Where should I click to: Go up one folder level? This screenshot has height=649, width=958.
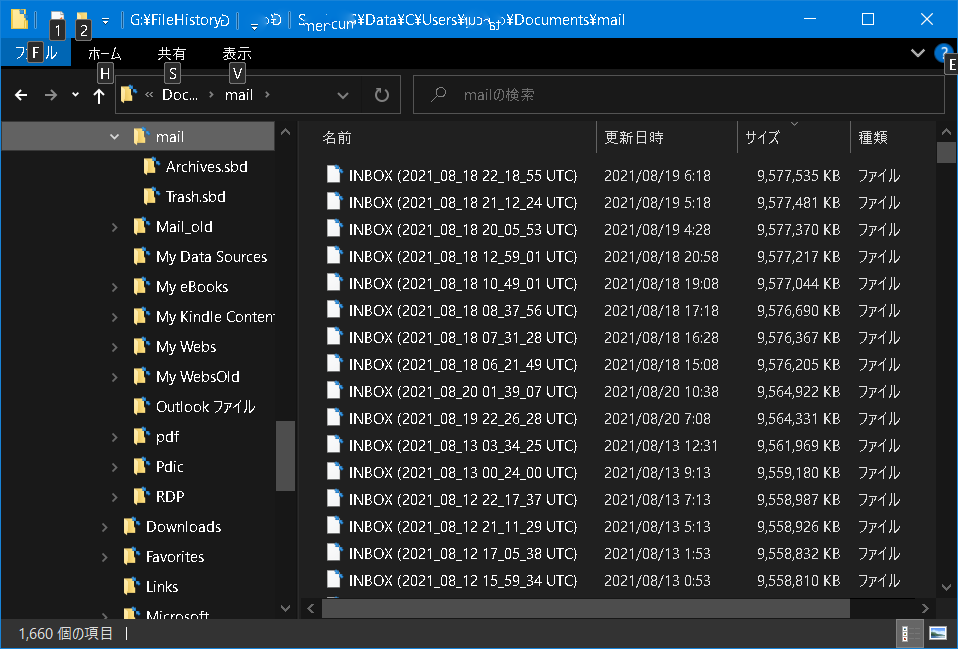pyautogui.click(x=98, y=95)
